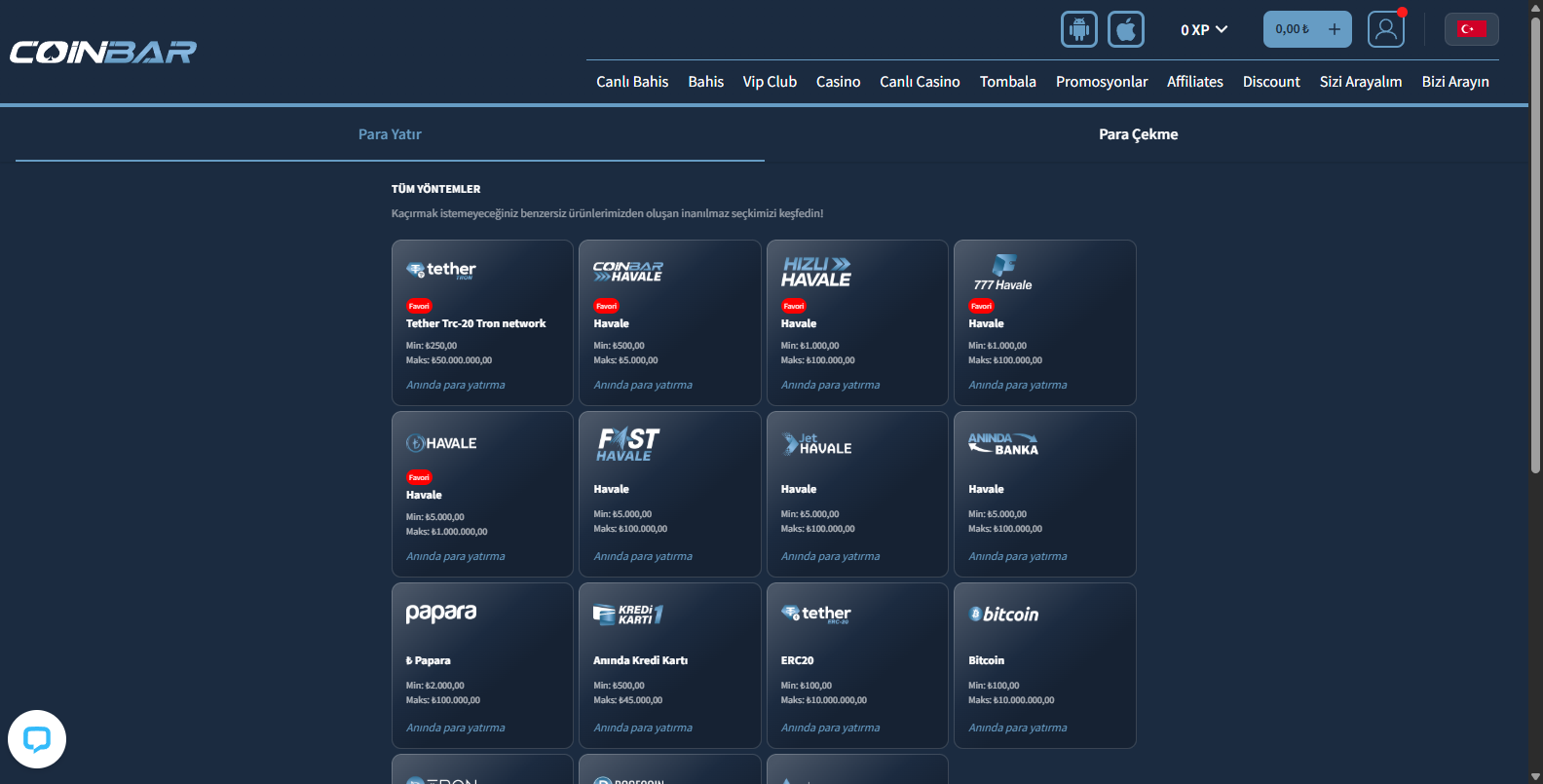Open the Affiliates link

(x=1195, y=82)
